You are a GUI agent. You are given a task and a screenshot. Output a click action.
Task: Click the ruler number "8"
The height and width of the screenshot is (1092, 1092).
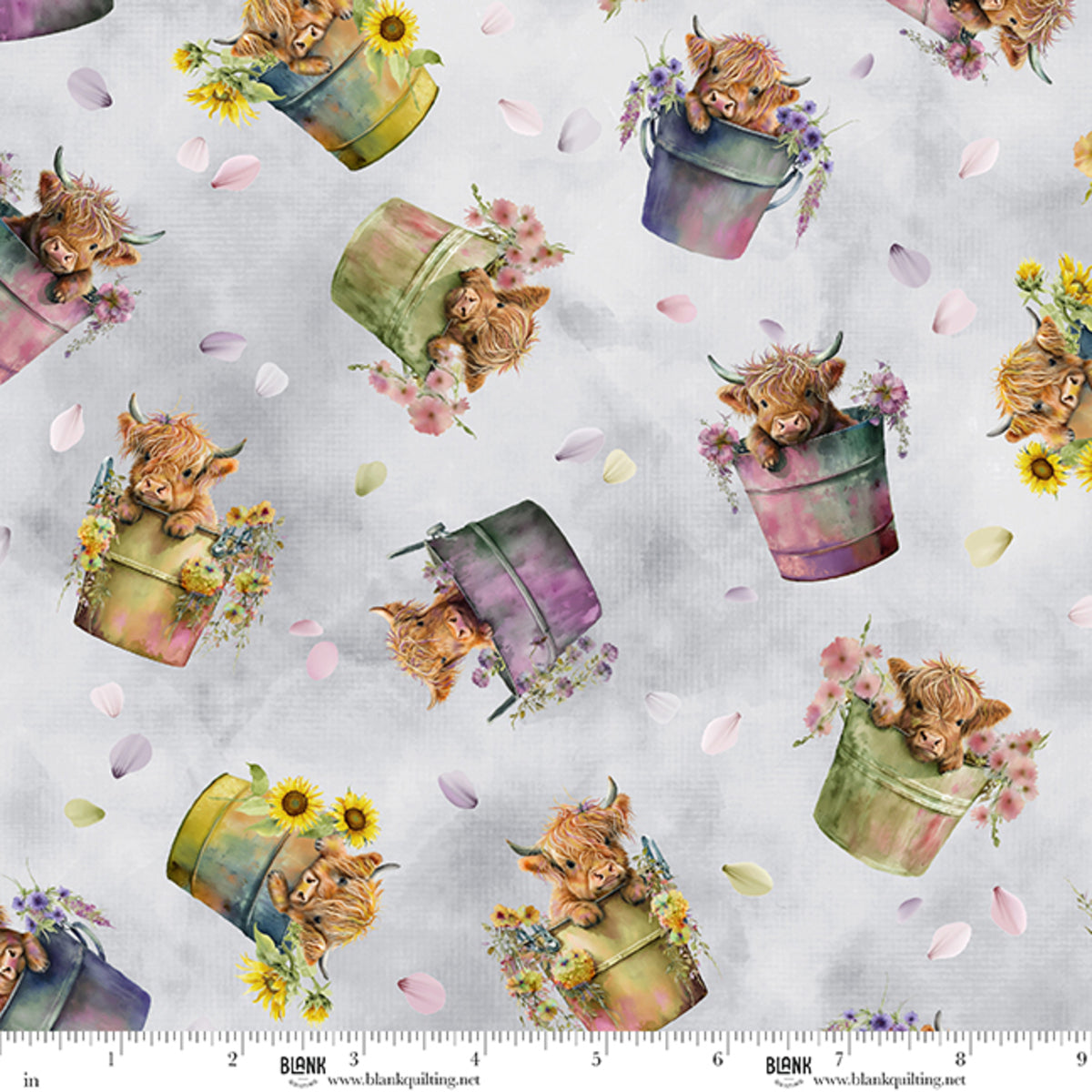[960, 1059]
